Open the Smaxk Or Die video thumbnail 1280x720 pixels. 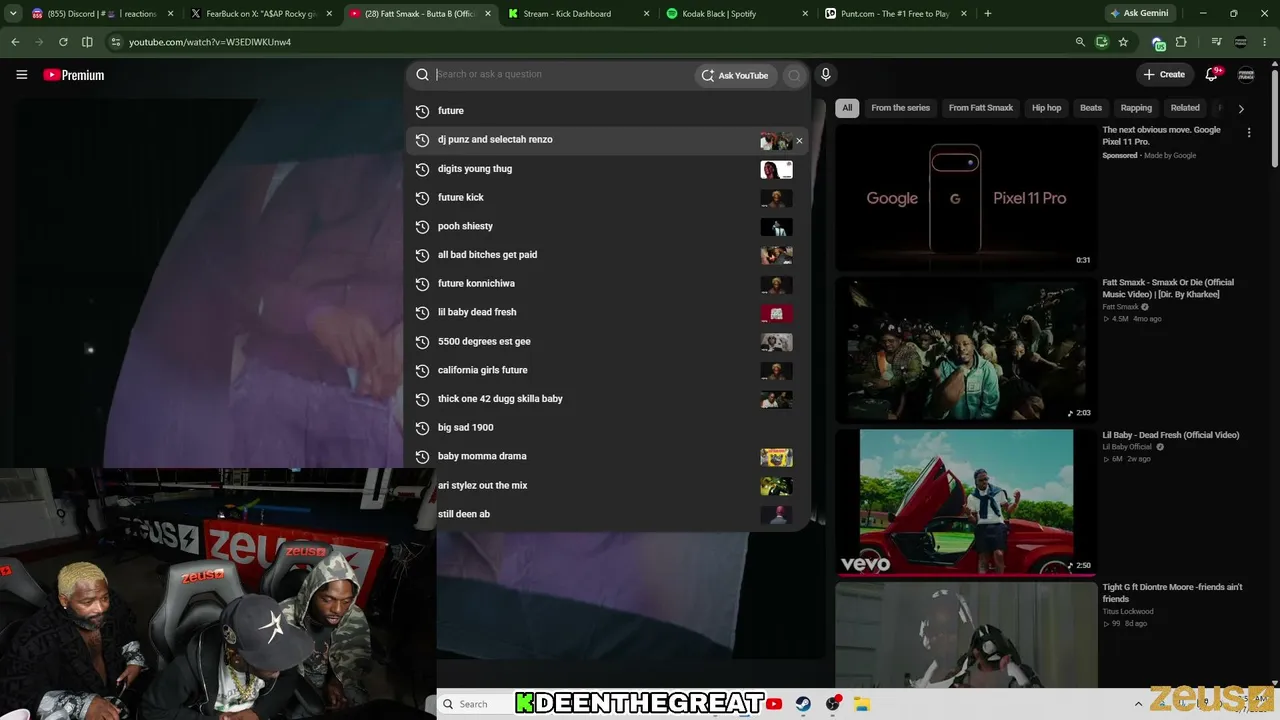point(965,349)
